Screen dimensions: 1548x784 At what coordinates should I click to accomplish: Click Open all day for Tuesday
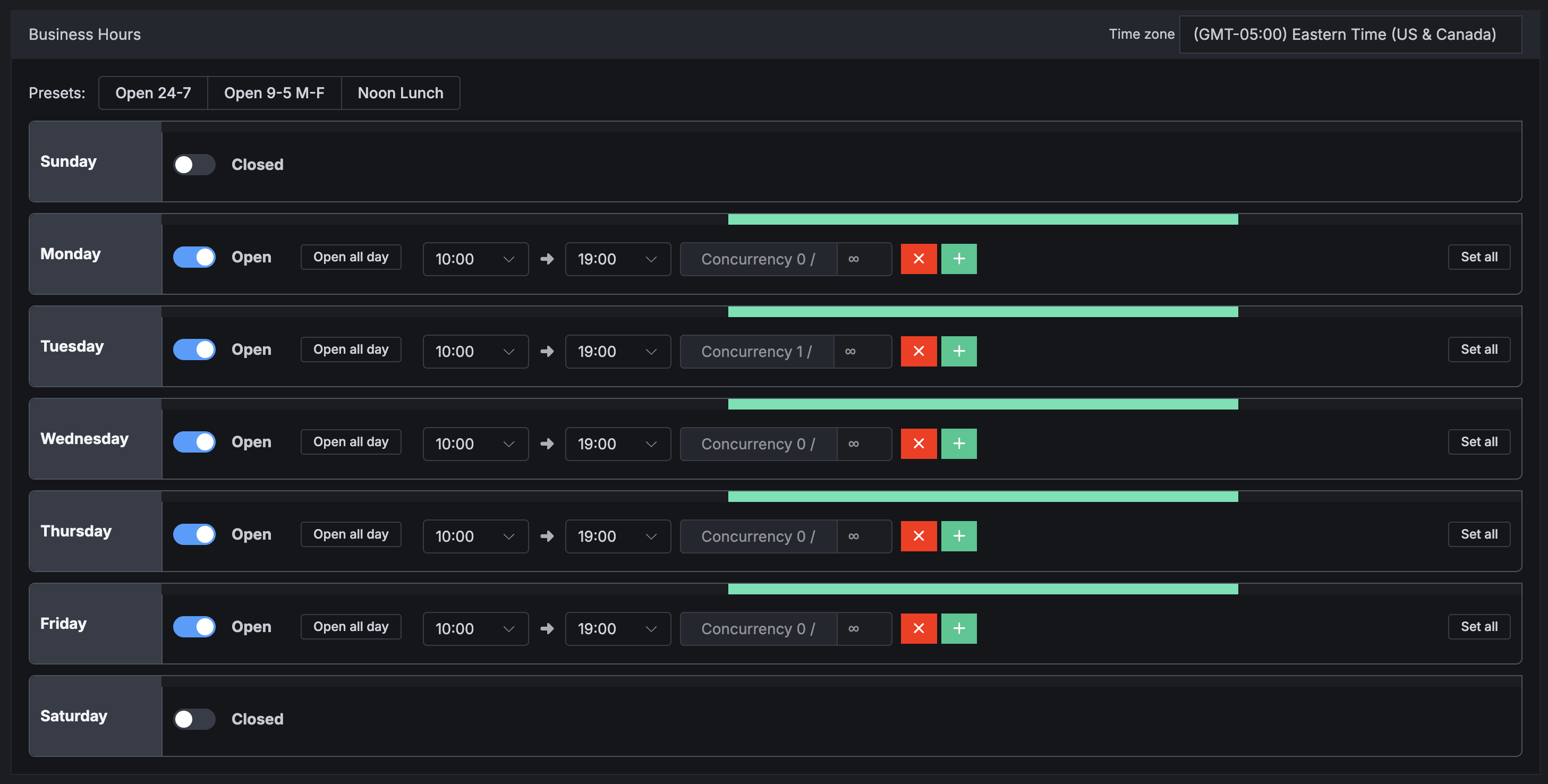(x=351, y=350)
